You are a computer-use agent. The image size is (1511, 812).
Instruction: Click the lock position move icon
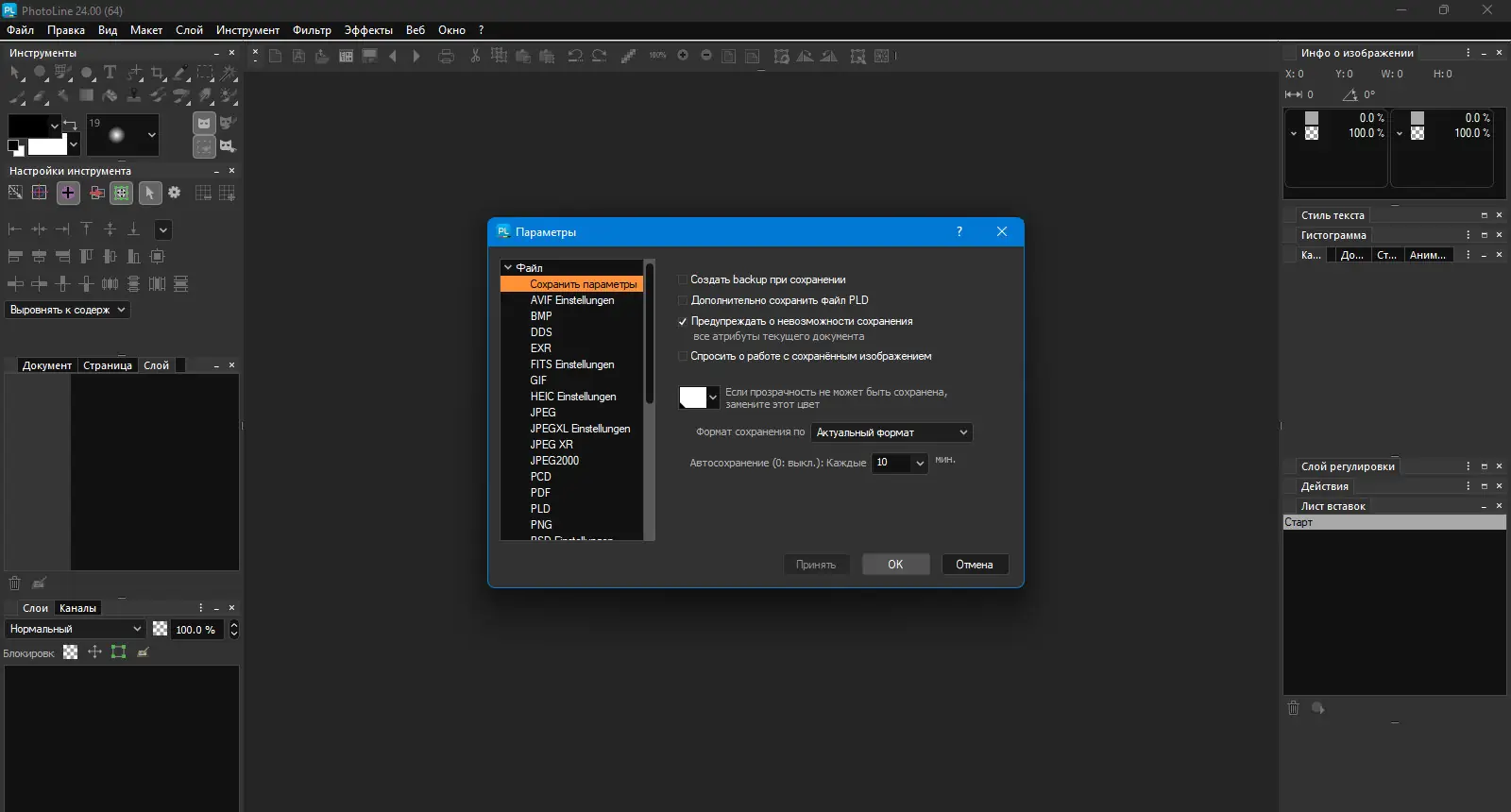94,651
